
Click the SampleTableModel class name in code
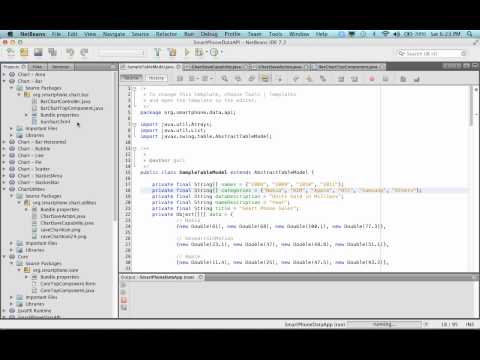pyautogui.click(x=203, y=172)
